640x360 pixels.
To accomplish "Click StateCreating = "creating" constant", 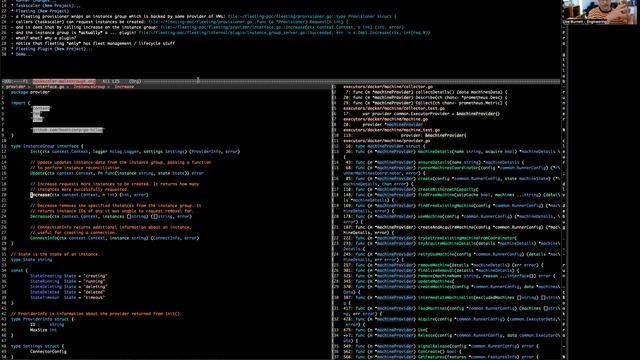I will pos(69,276).
